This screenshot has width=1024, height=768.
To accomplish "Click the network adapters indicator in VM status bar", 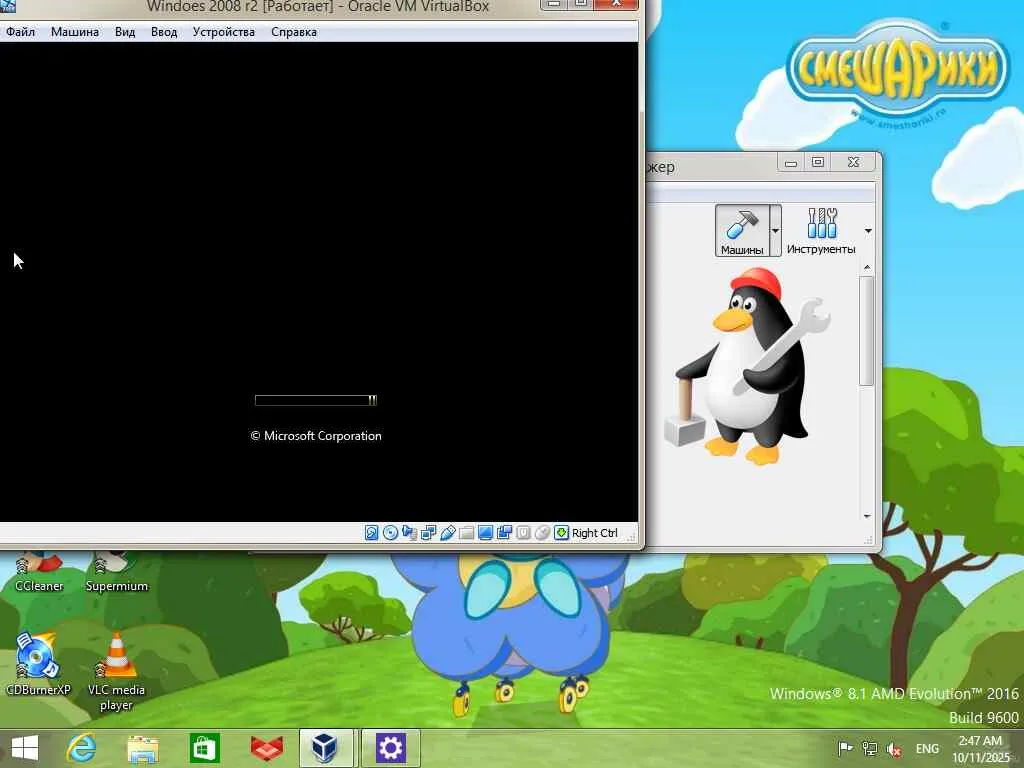I will point(428,533).
